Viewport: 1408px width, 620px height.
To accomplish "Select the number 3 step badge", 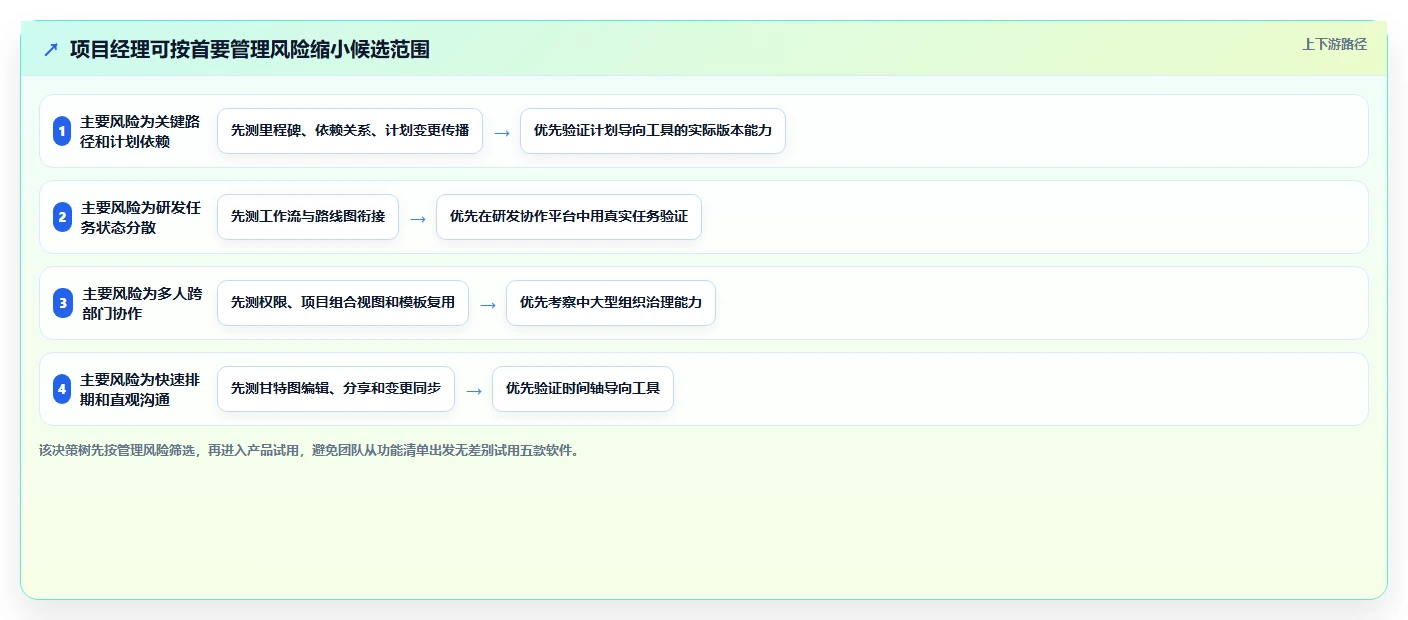I will coord(62,303).
